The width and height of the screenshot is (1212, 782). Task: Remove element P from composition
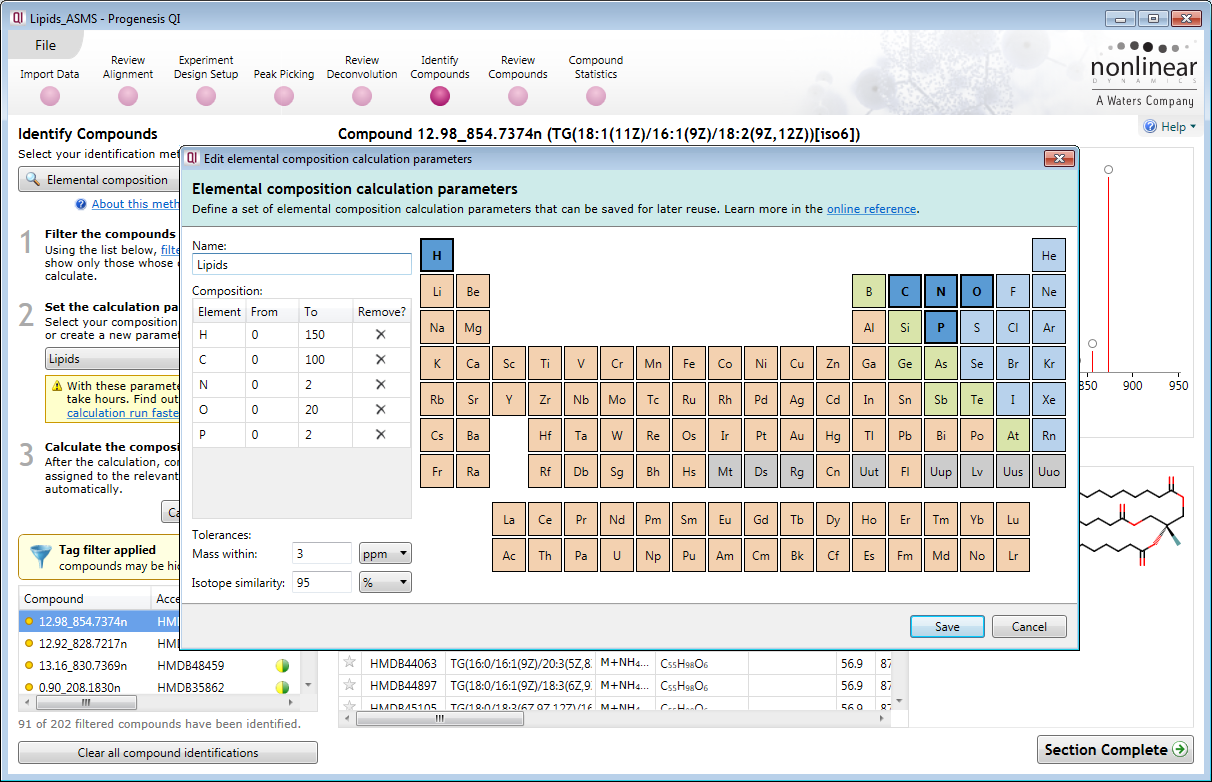(380, 435)
